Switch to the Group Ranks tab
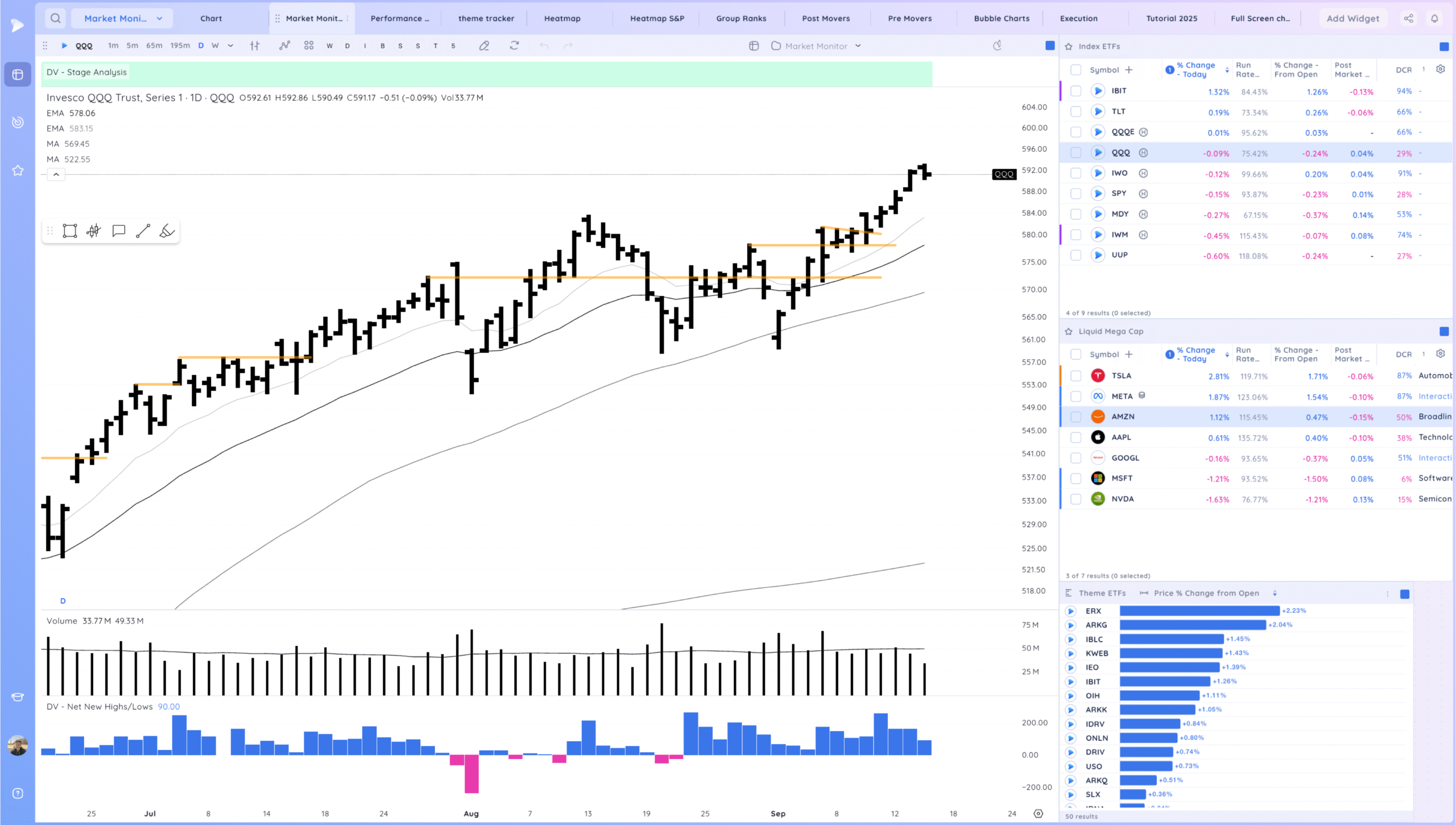Screen dimensions: 1456x825 click(x=741, y=18)
